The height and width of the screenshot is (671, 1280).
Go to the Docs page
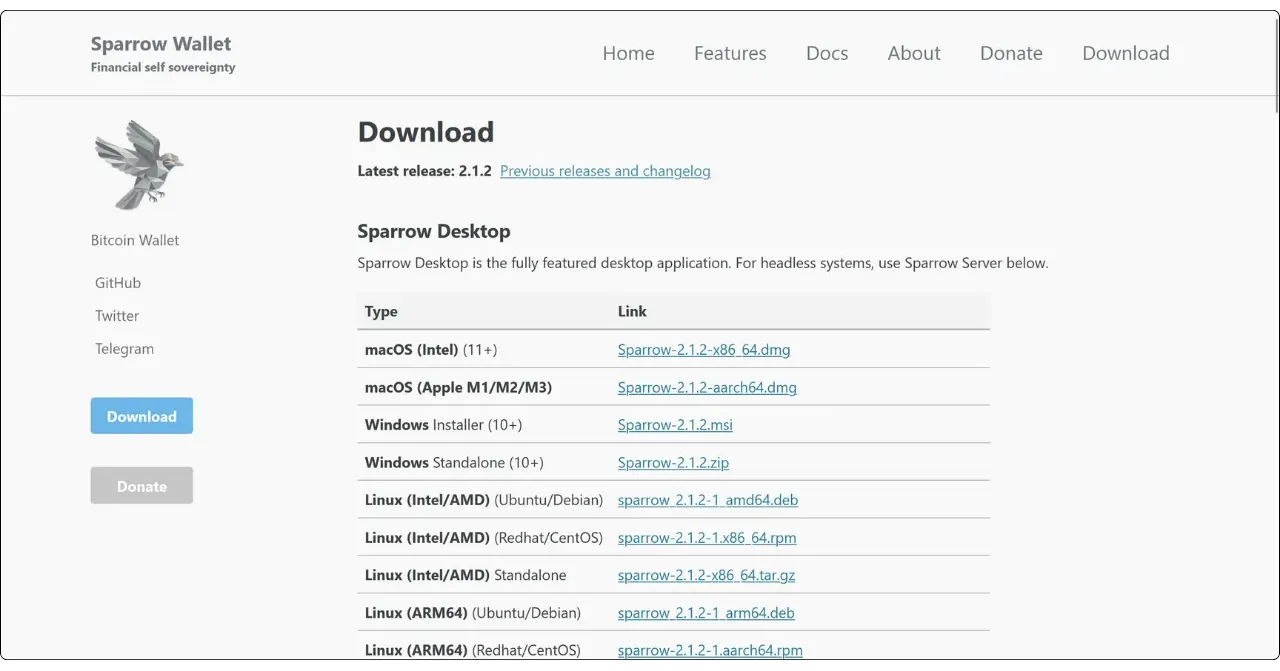pos(827,54)
